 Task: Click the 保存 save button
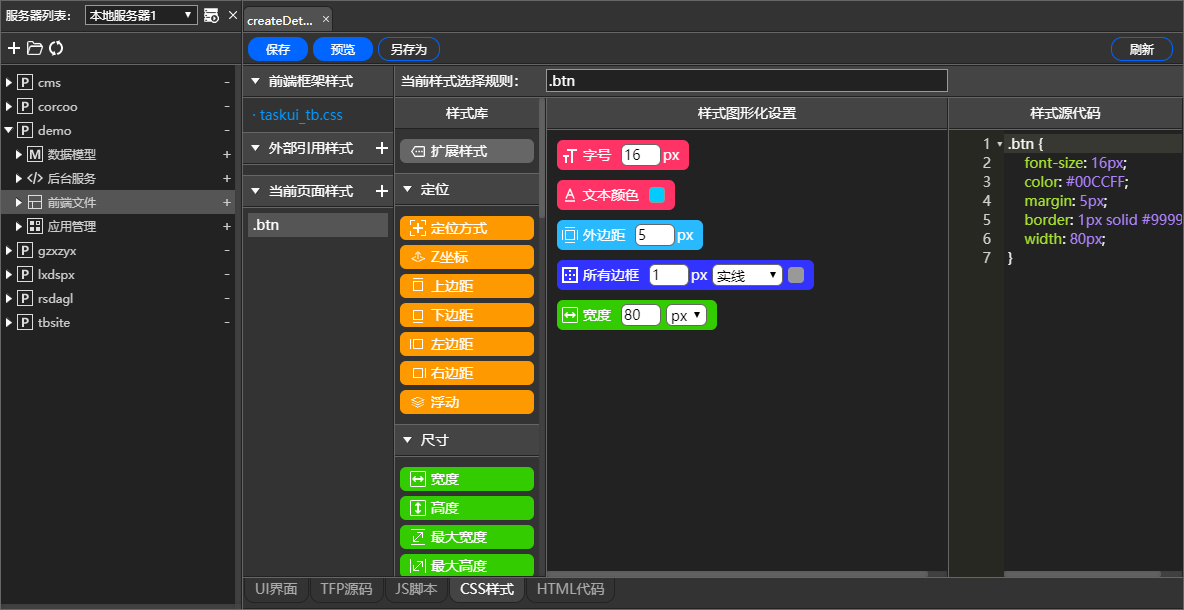pyautogui.click(x=277, y=48)
